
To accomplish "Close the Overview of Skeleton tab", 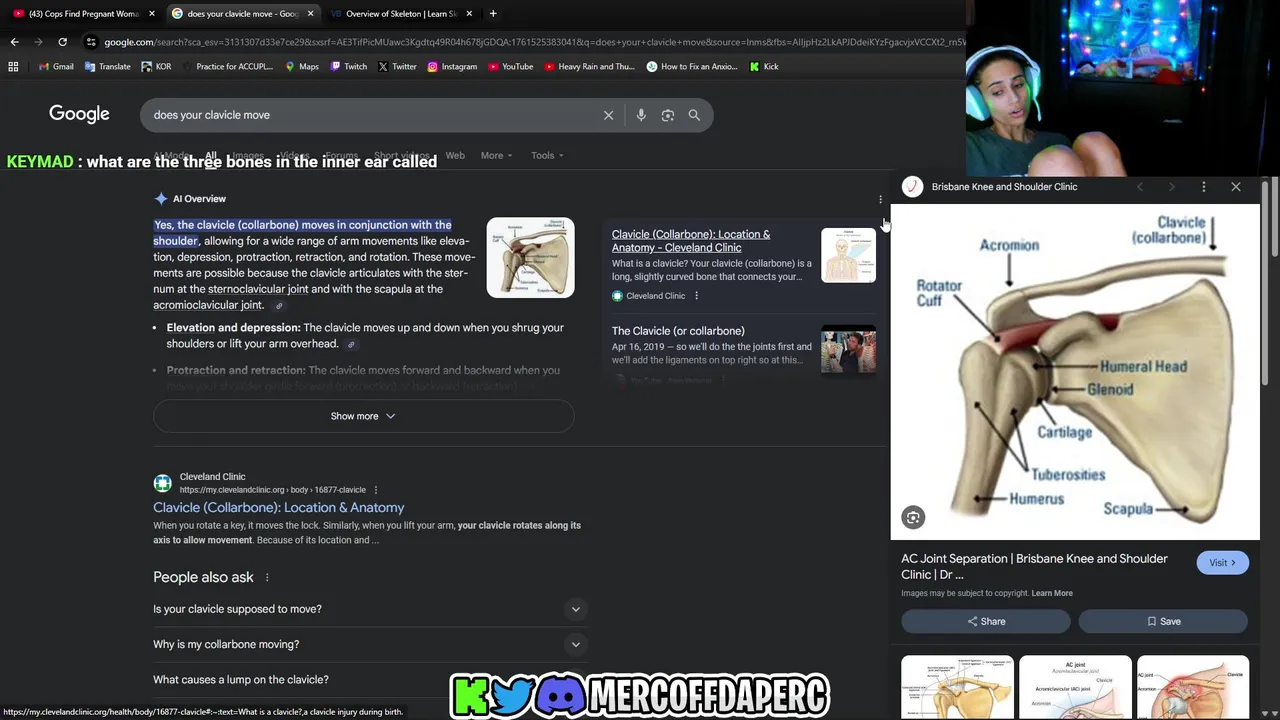I will point(469,14).
